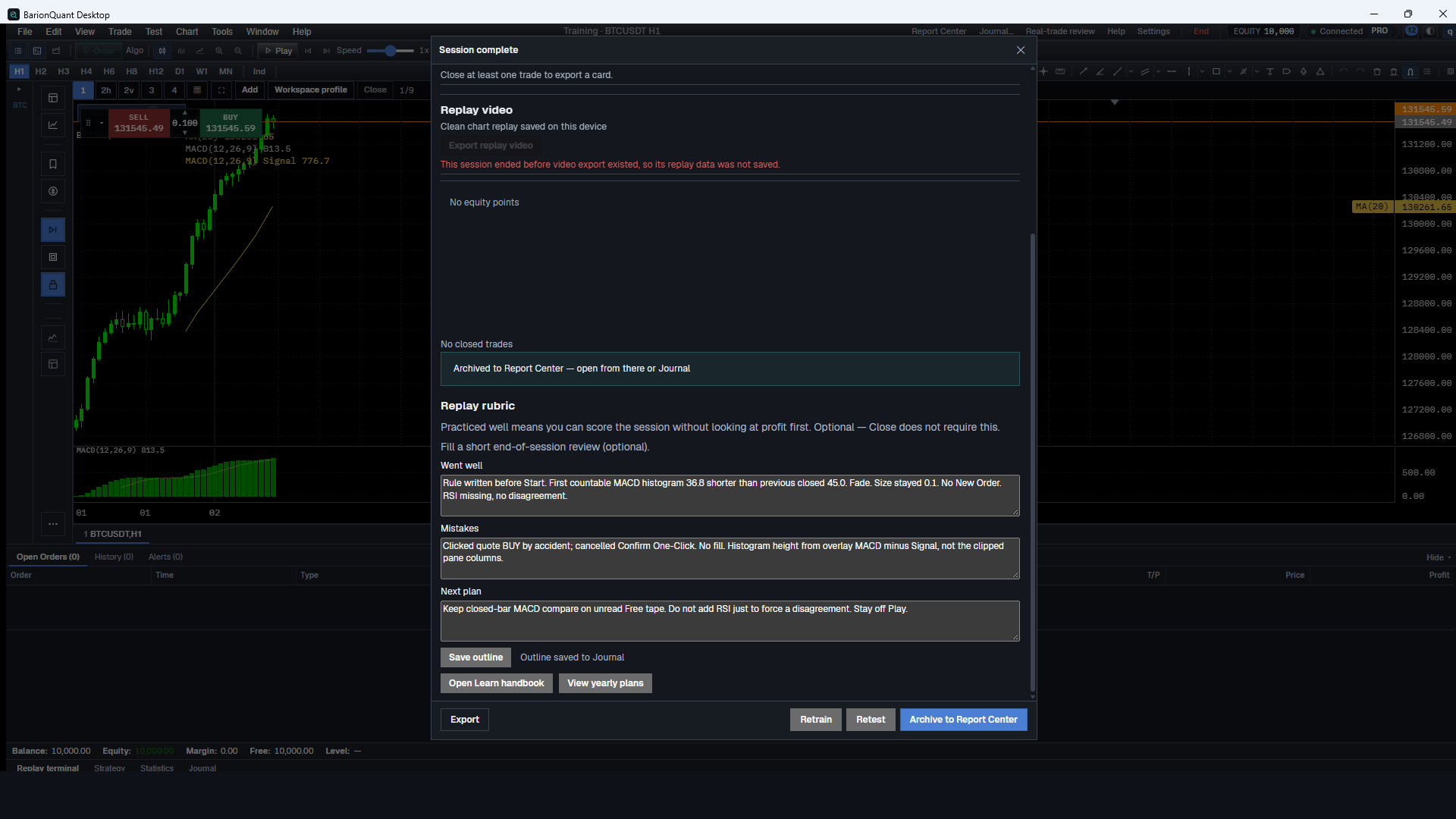1456x819 pixels.
Task: Click the Retrain button
Action: click(816, 720)
